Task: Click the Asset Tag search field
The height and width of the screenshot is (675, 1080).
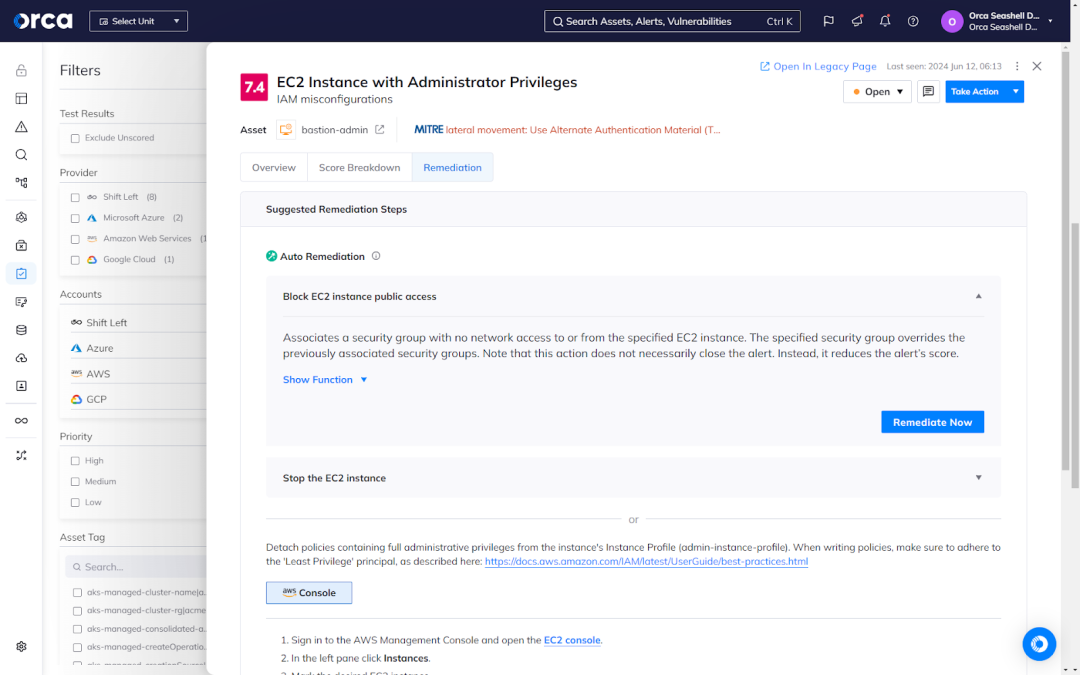Action: tap(136, 567)
